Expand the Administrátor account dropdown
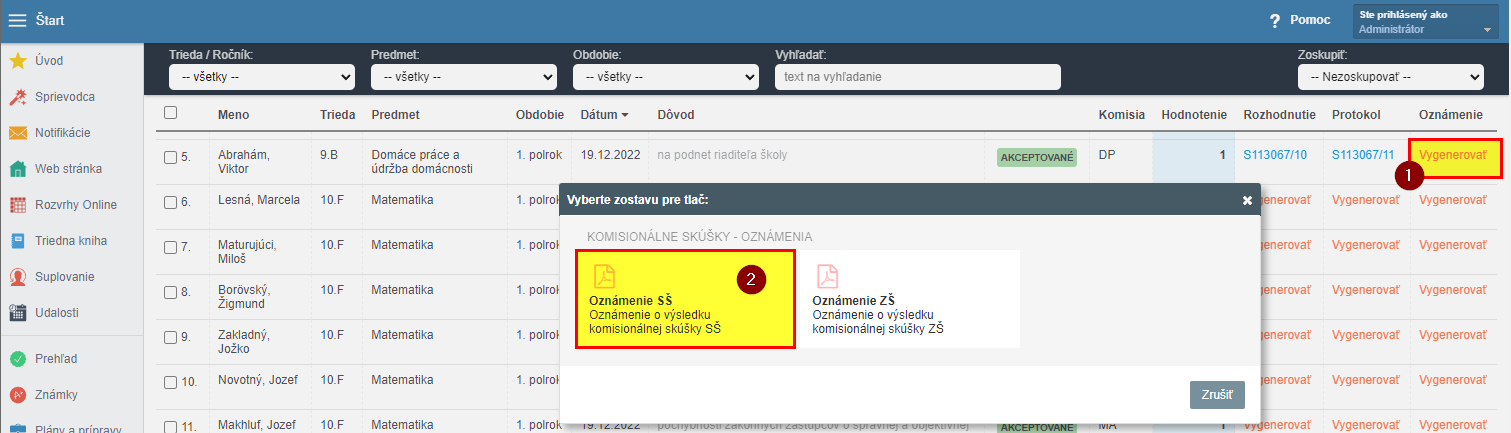 pyautogui.click(x=1426, y=22)
